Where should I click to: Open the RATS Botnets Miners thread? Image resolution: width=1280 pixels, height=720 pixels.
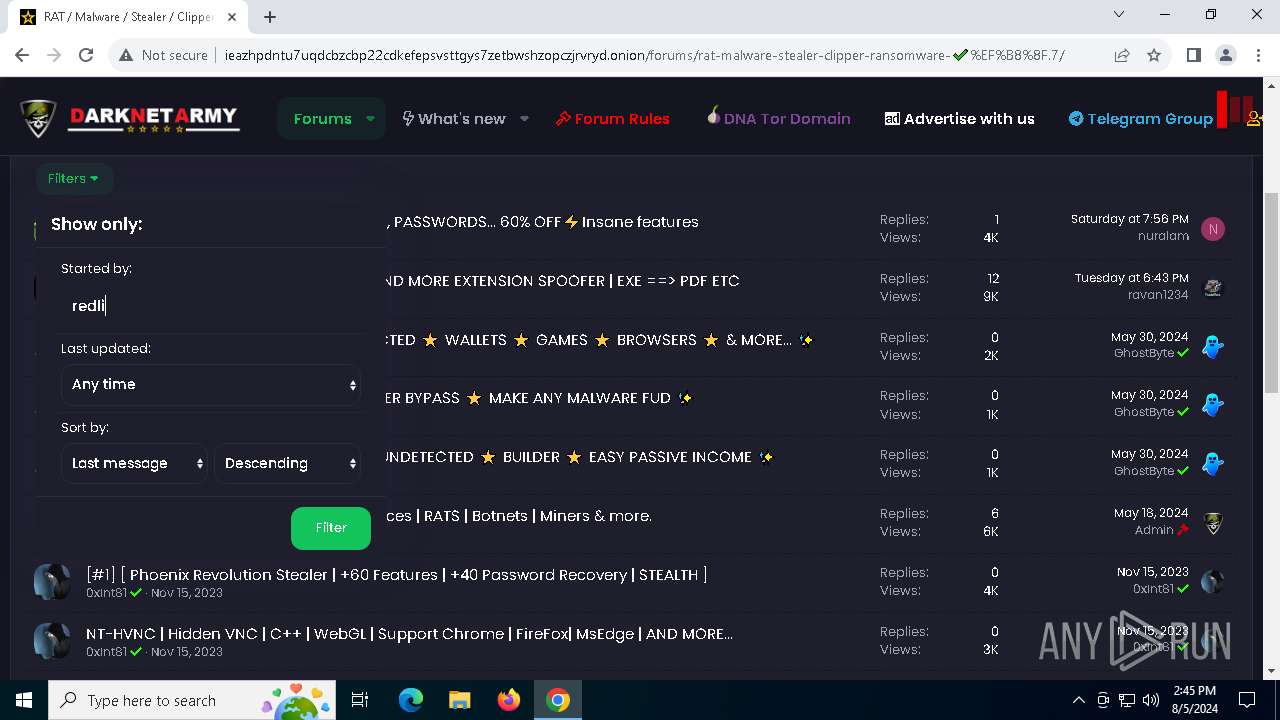click(x=518, y=516)
